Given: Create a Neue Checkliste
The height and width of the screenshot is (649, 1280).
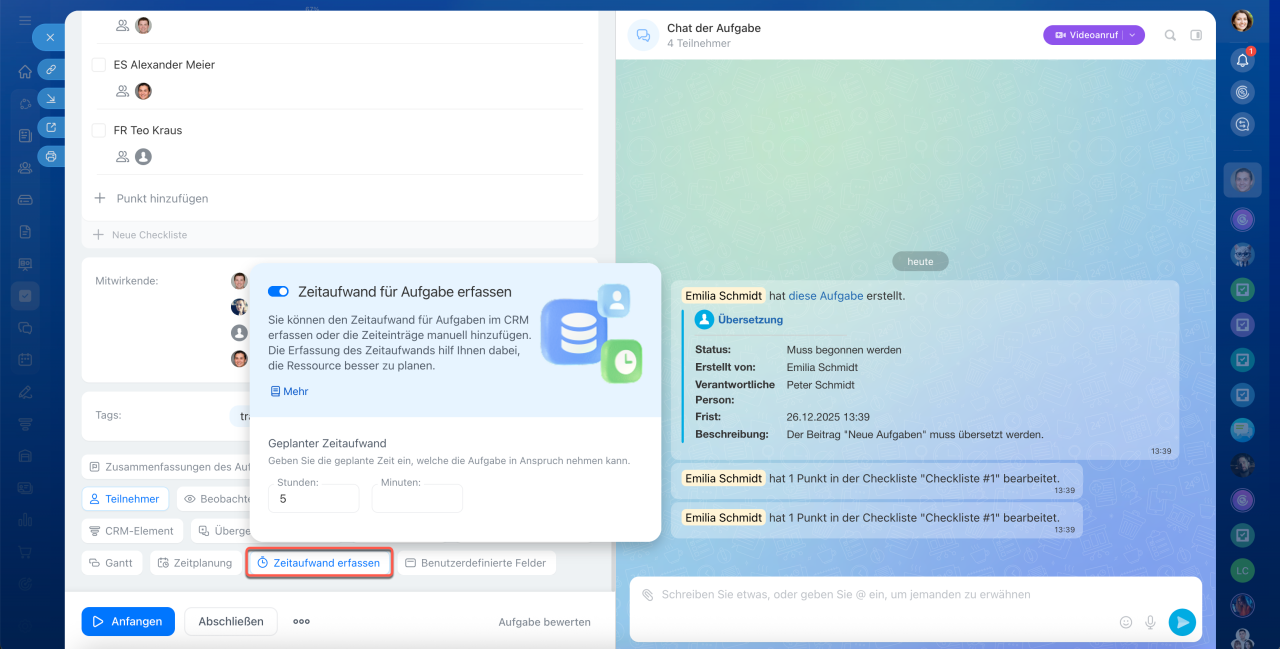Looking at the screenshot, I should [139, 235].
